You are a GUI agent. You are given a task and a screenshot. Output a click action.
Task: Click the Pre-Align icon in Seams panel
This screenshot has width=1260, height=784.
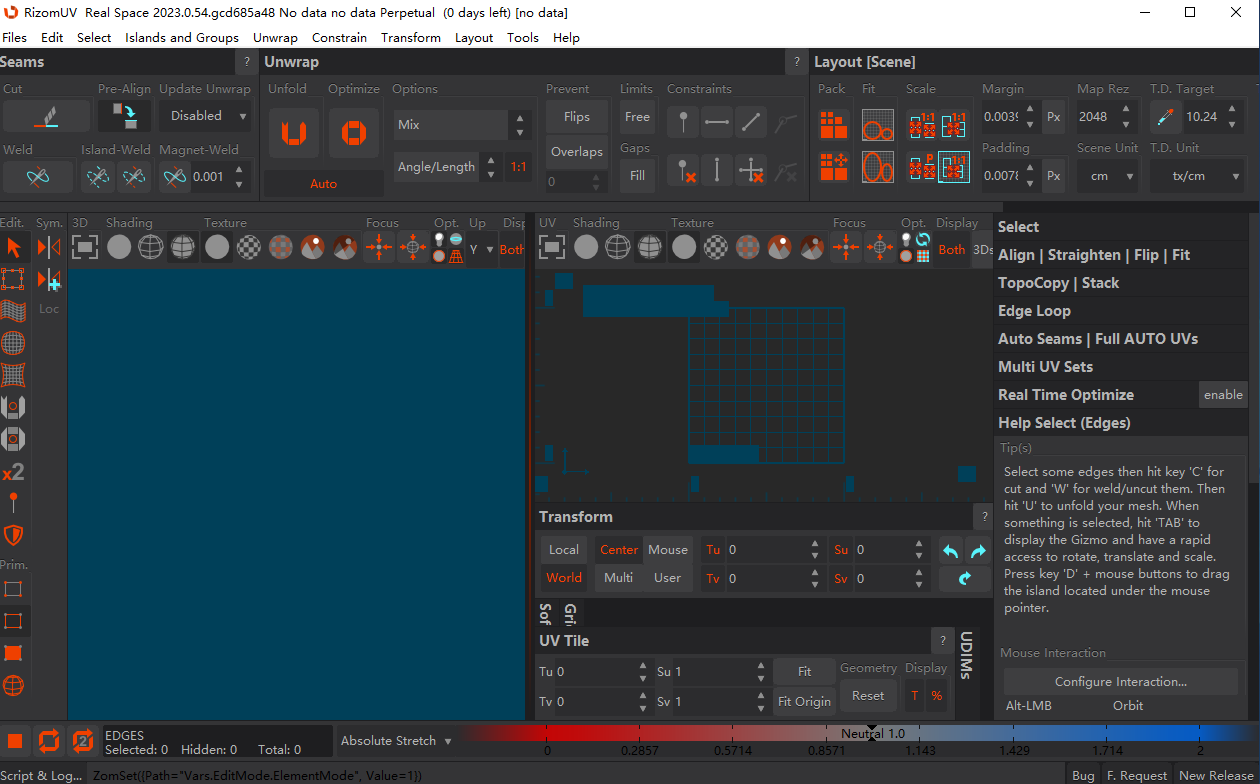125,116
